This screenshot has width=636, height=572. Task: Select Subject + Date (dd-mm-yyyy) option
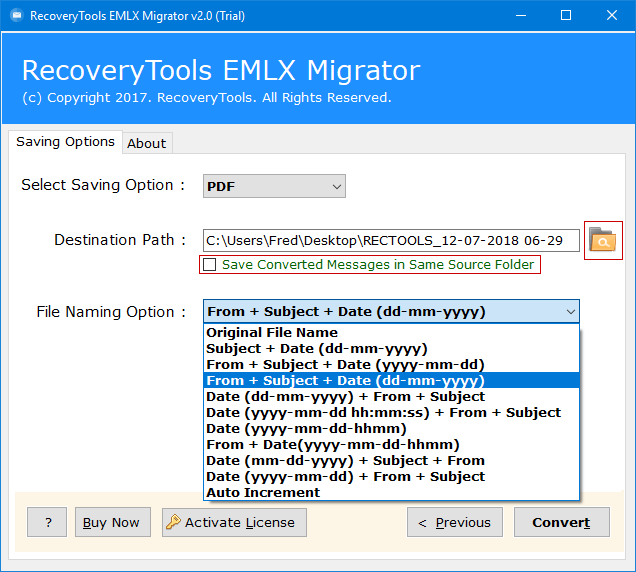391,348
